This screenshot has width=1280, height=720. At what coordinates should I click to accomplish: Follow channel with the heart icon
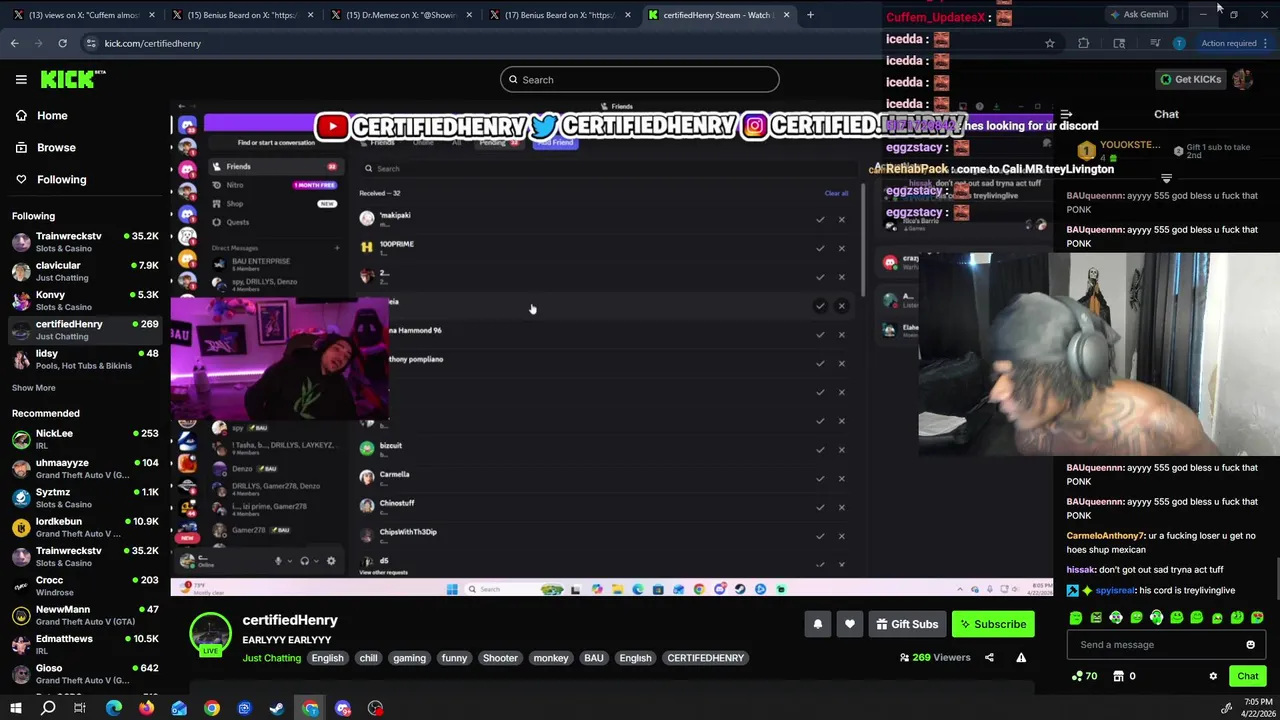850,624
